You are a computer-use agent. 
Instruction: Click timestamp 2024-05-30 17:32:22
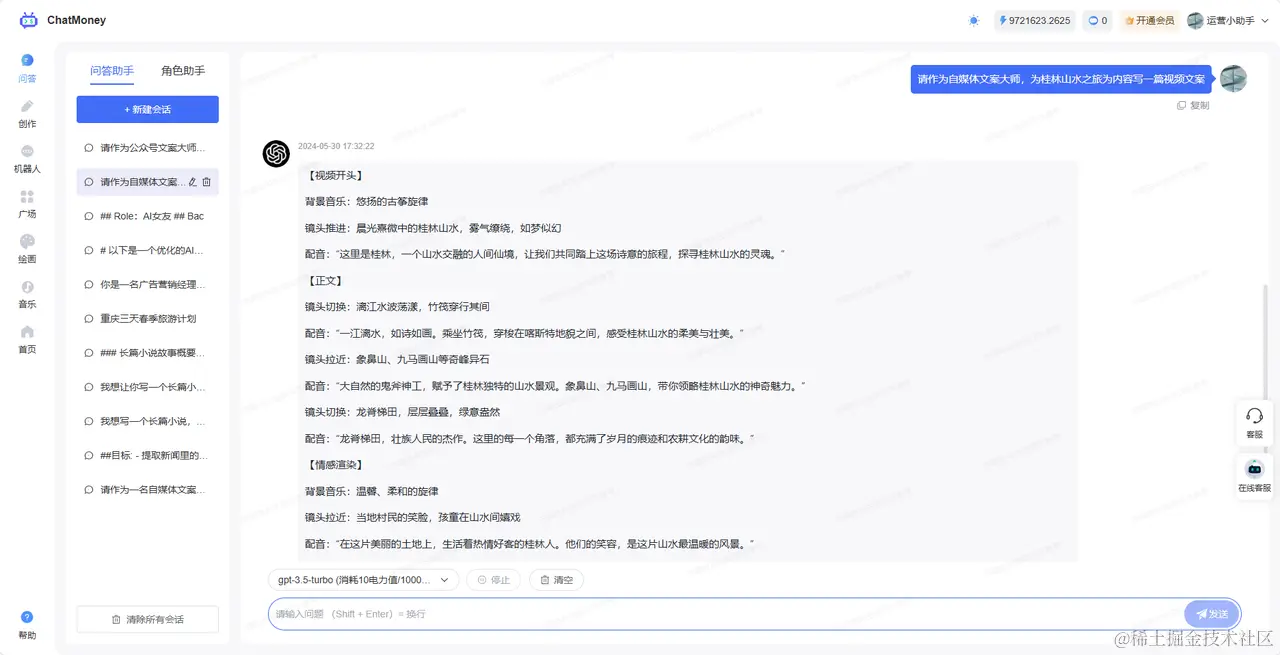coord(336,146)
